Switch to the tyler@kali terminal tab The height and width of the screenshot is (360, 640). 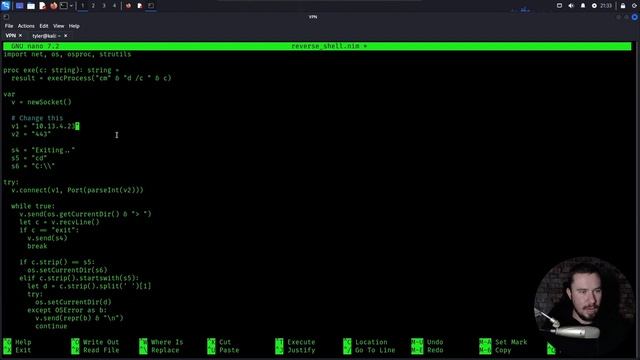[46, 36]
